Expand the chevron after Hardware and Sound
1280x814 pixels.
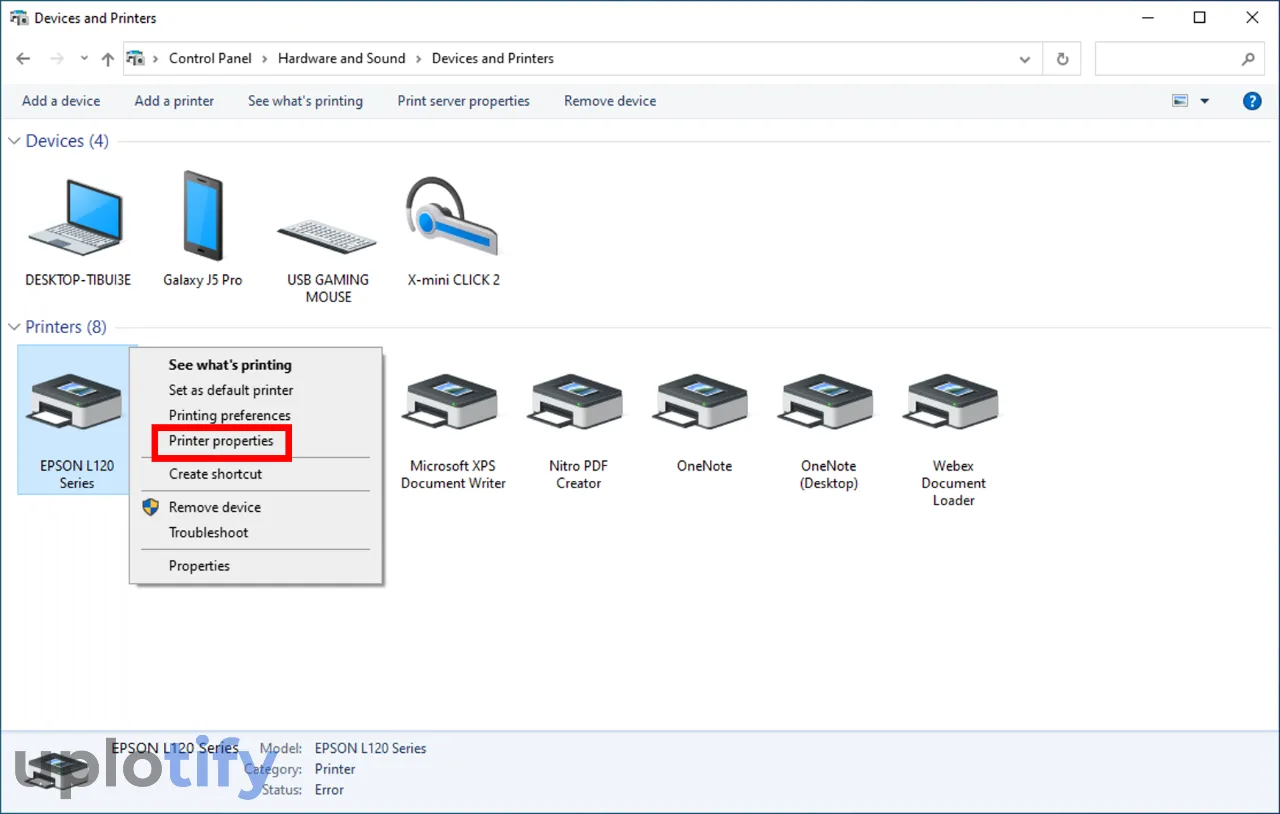(419, 59)
